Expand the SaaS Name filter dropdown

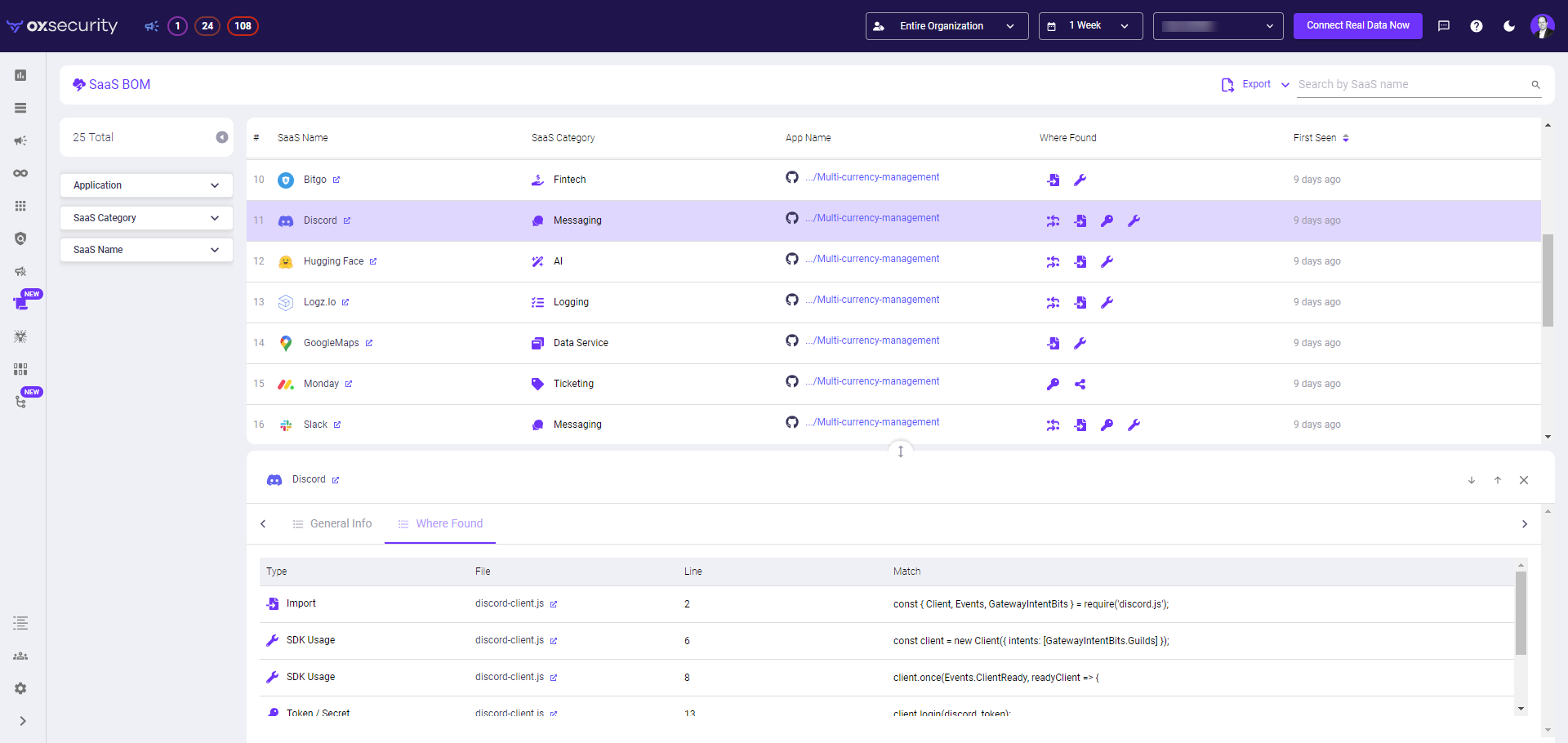click(147, 250)
